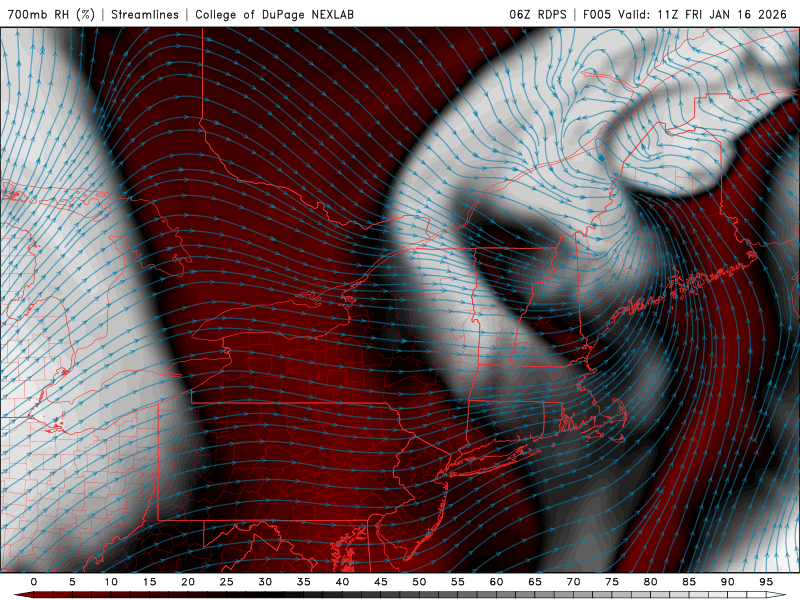
Task: Click the color scale at value 25
Action: (227, 595)
